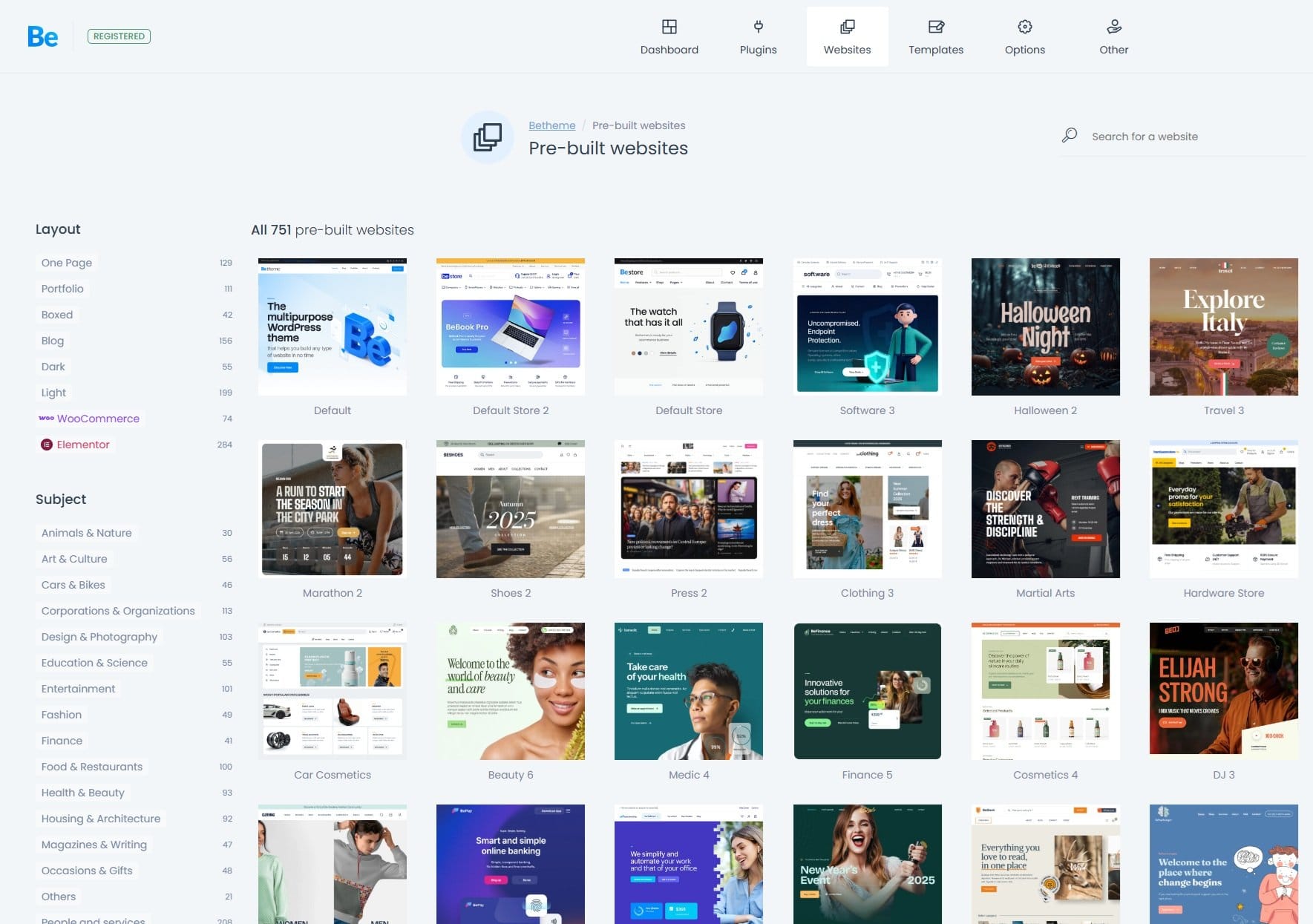This screenshot has width=1313, height=924.
Task: Open the Shoes 2 thumbnail
Action: (511, 509)
